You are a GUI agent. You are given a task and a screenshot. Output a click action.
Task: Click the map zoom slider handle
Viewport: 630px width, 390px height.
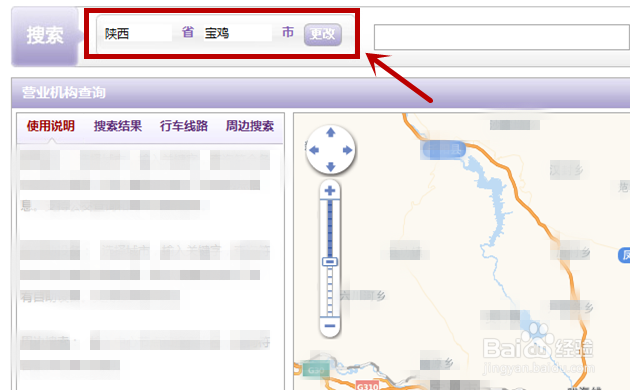[330, 262]
